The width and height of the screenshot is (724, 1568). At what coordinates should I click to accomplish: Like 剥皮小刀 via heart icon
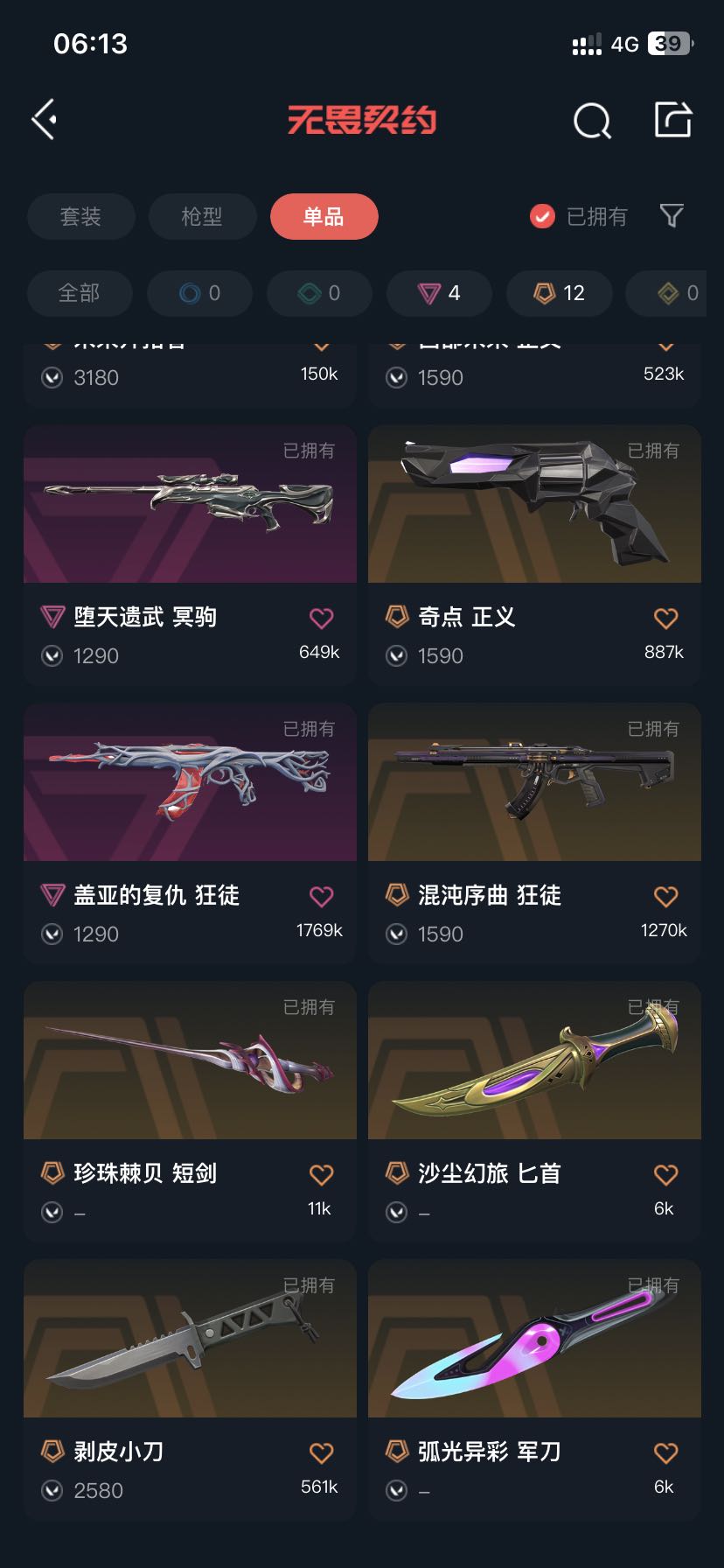coord(322,1452)
